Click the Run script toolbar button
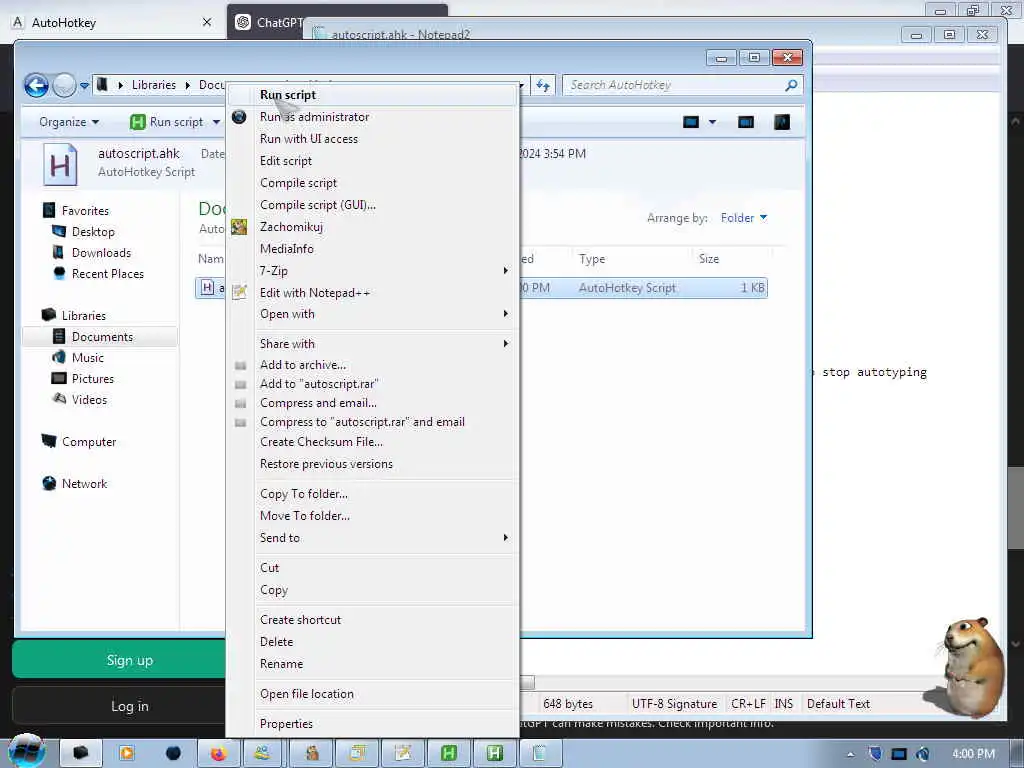The width and height of the screenshot is (1024, 768). 167,122
